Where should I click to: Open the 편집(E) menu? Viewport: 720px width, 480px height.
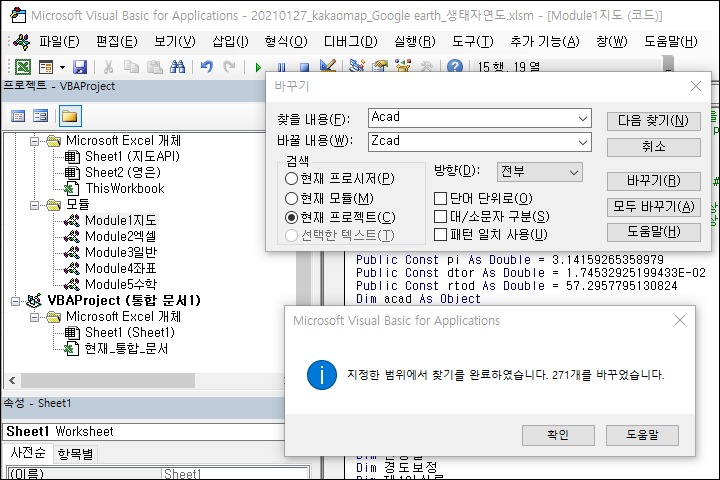point(117,42)
